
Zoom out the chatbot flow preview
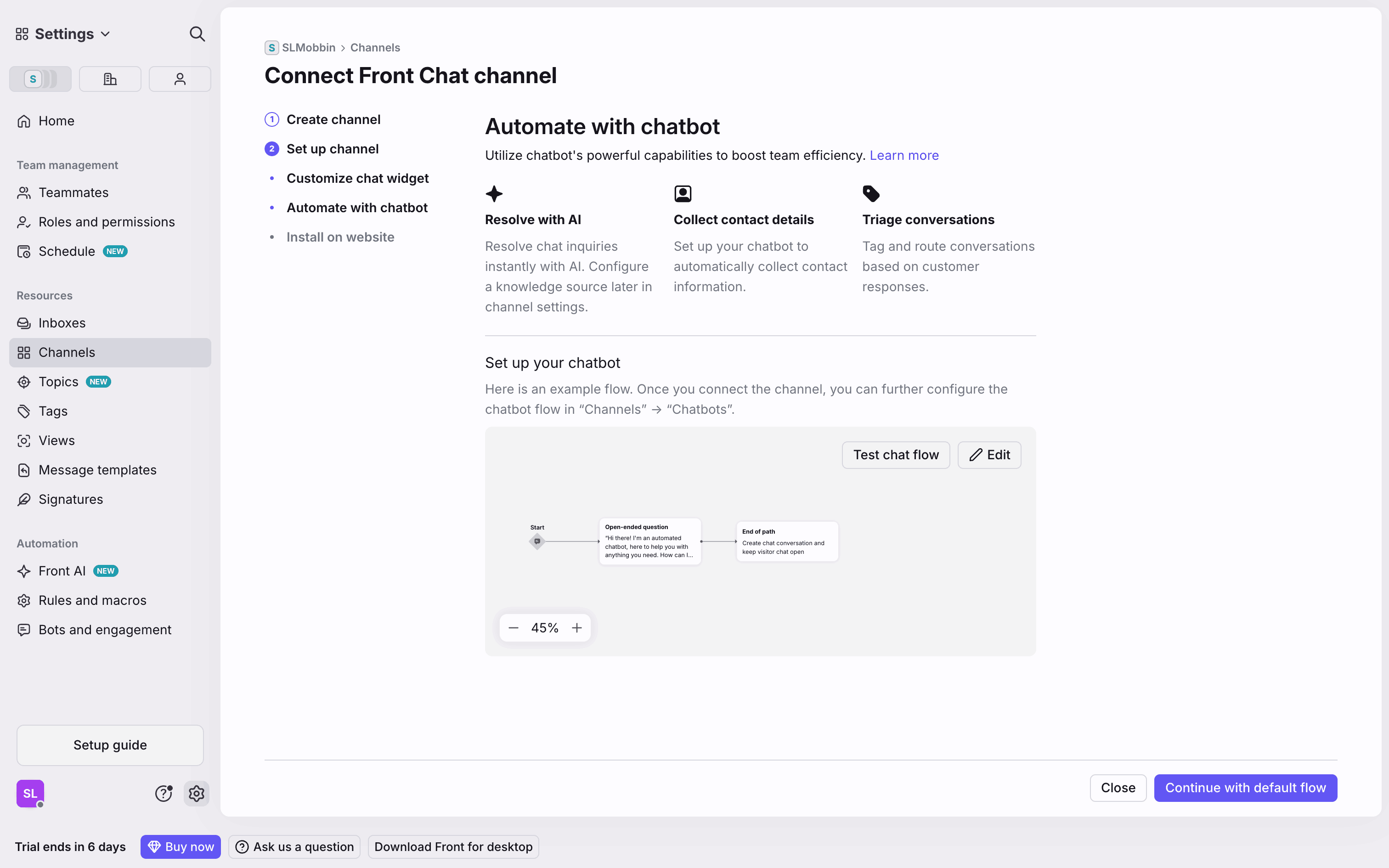coord(514,628)
